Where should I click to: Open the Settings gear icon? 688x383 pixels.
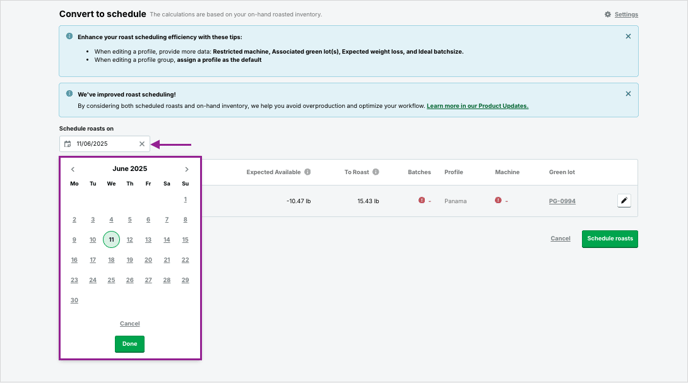click(x=608, y=14)
